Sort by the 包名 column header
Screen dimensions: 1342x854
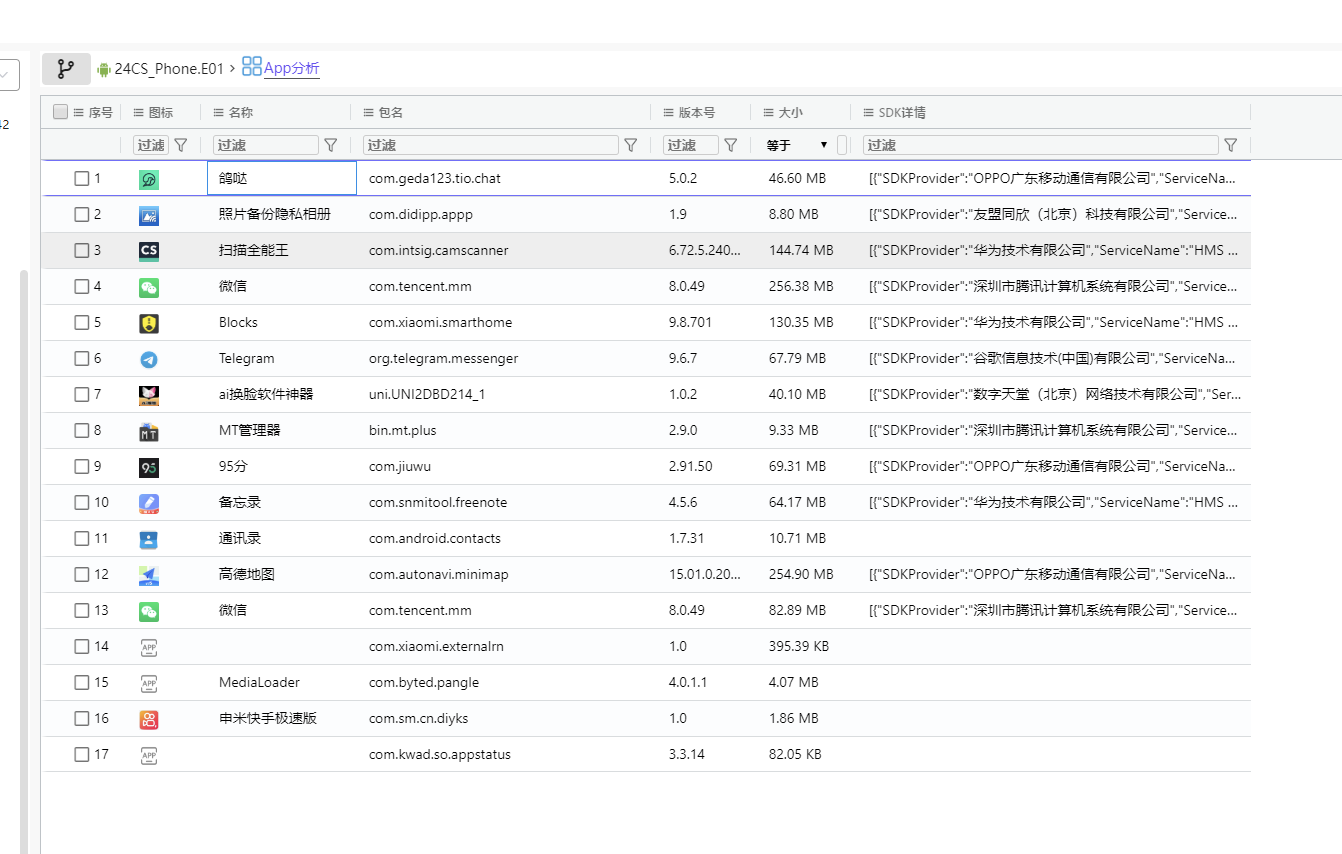click(391, 113)
